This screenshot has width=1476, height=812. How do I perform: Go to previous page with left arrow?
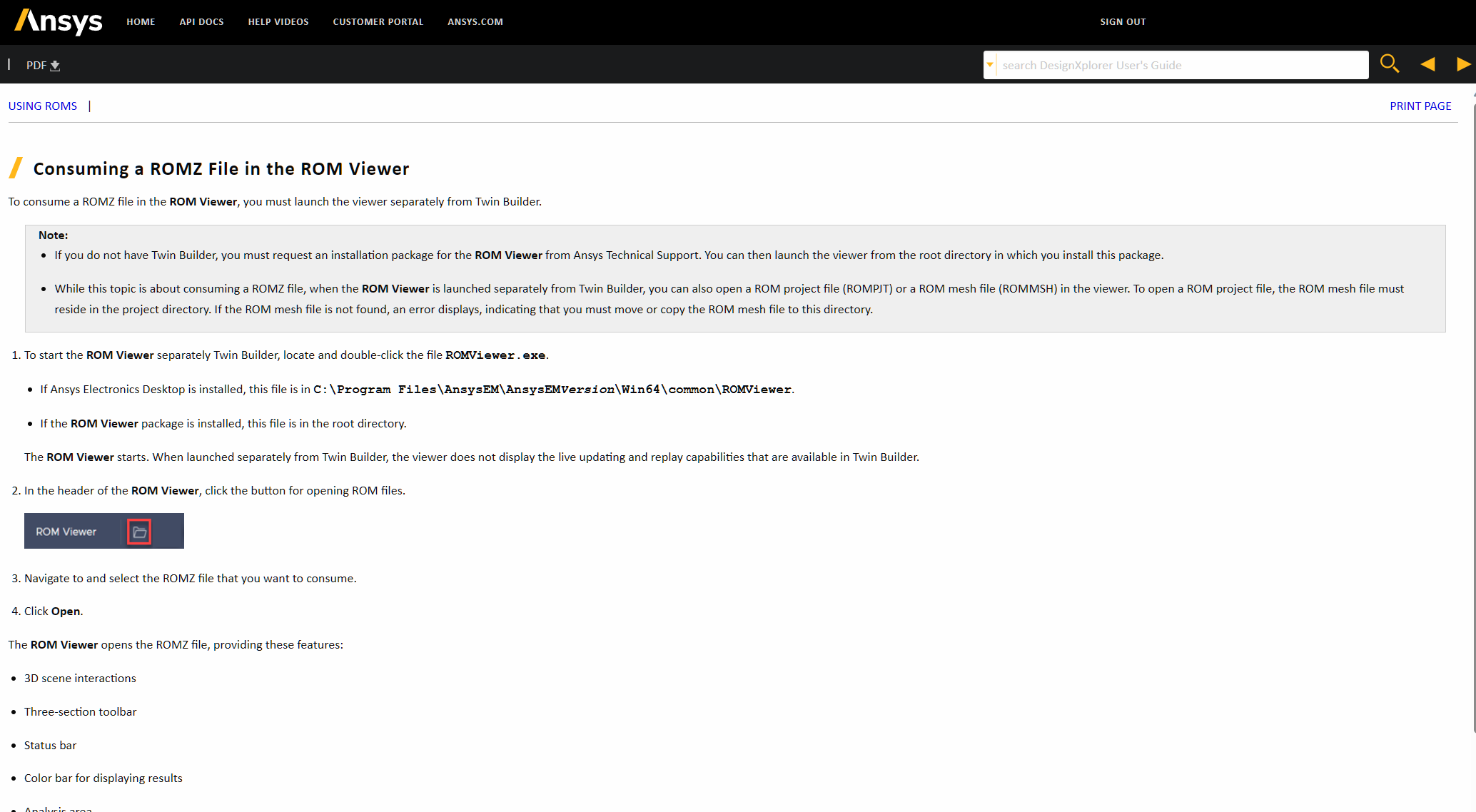click(1427, 64)
